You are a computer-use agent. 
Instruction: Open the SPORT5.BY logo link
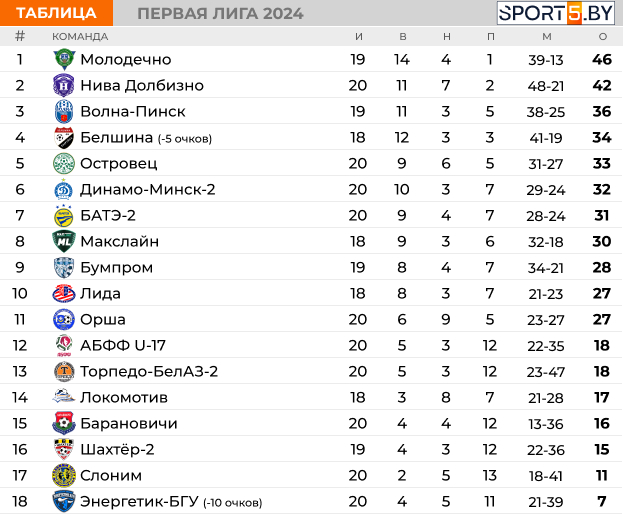pyautogui.click(x=556, y=13)
